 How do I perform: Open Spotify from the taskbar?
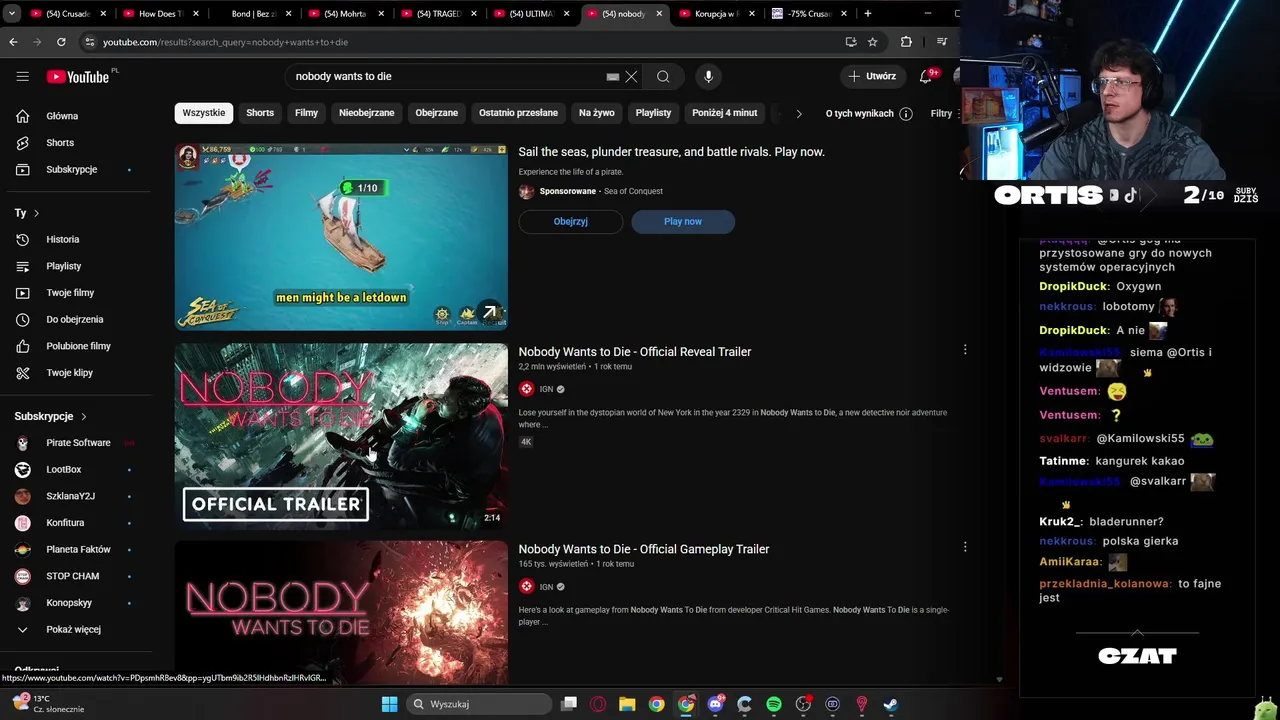(x=774, y=704)
